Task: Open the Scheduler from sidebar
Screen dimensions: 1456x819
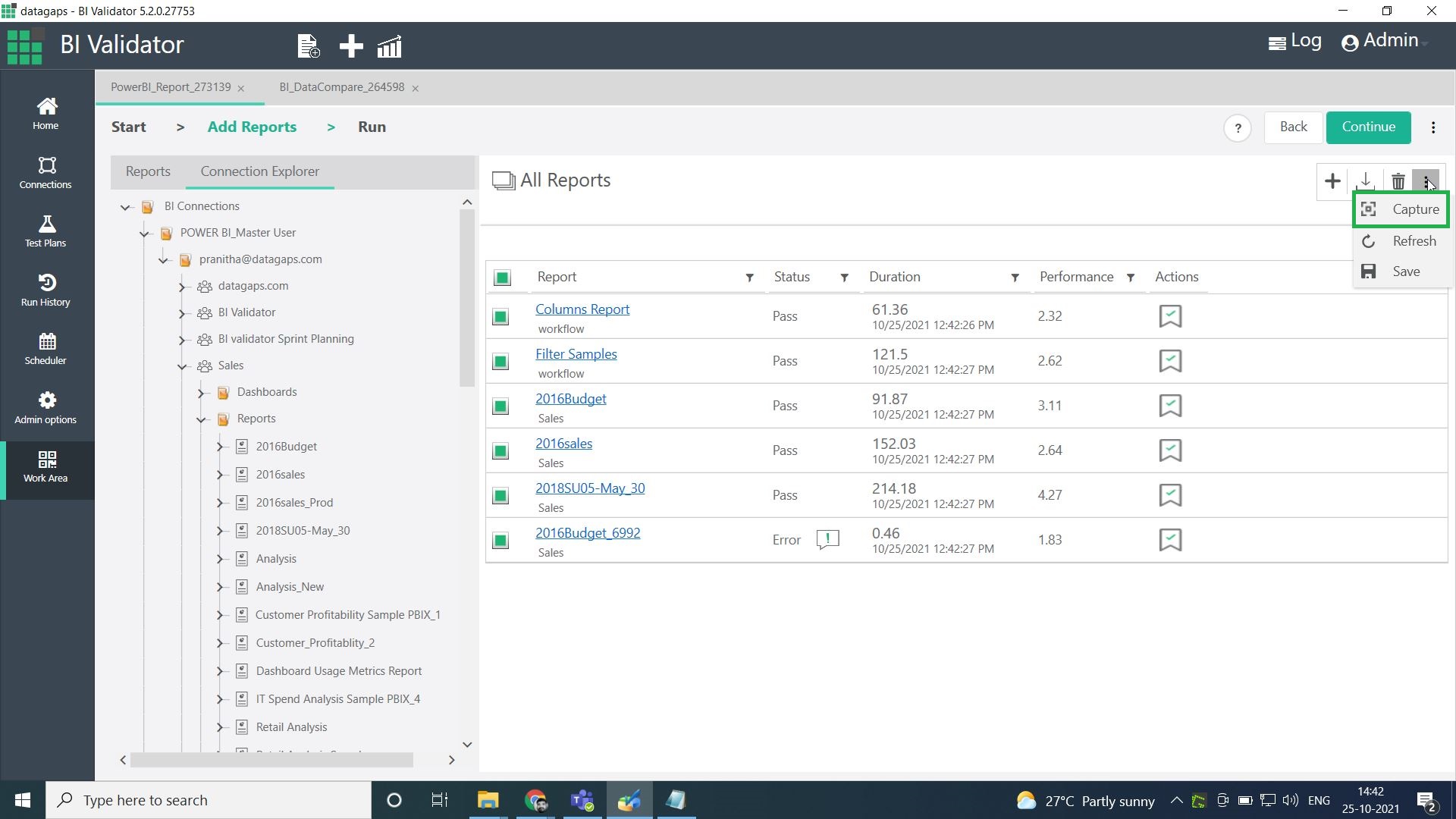Action: 45,349
